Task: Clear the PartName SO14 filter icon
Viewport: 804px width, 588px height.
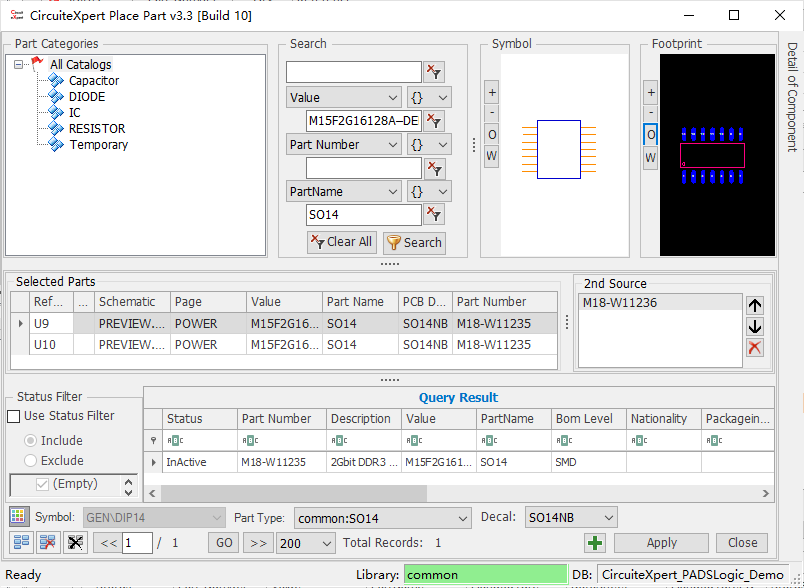Action: [x=434, y=215]
